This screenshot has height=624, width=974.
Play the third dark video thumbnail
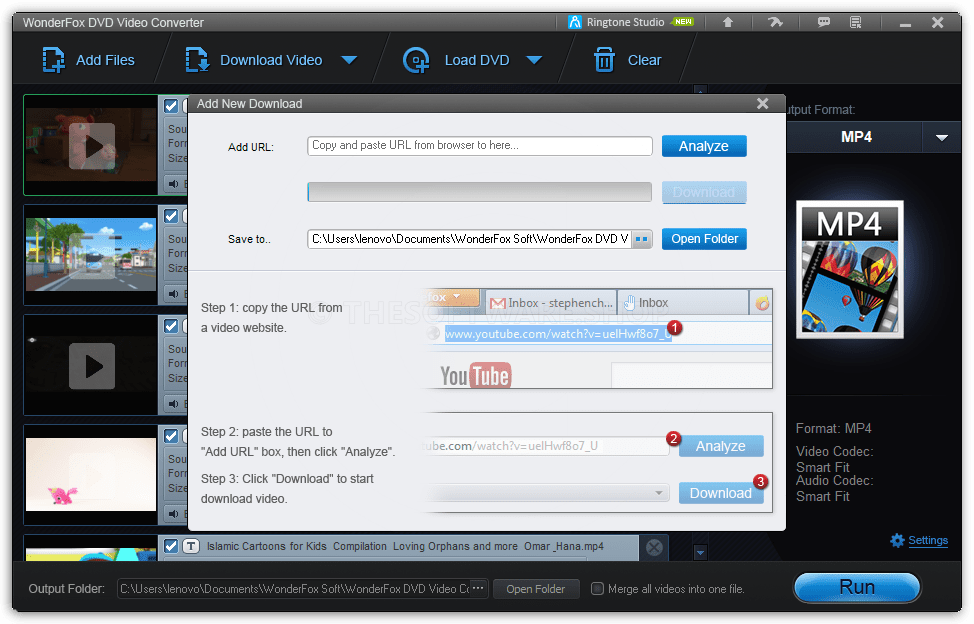click(x=92, y=366)
